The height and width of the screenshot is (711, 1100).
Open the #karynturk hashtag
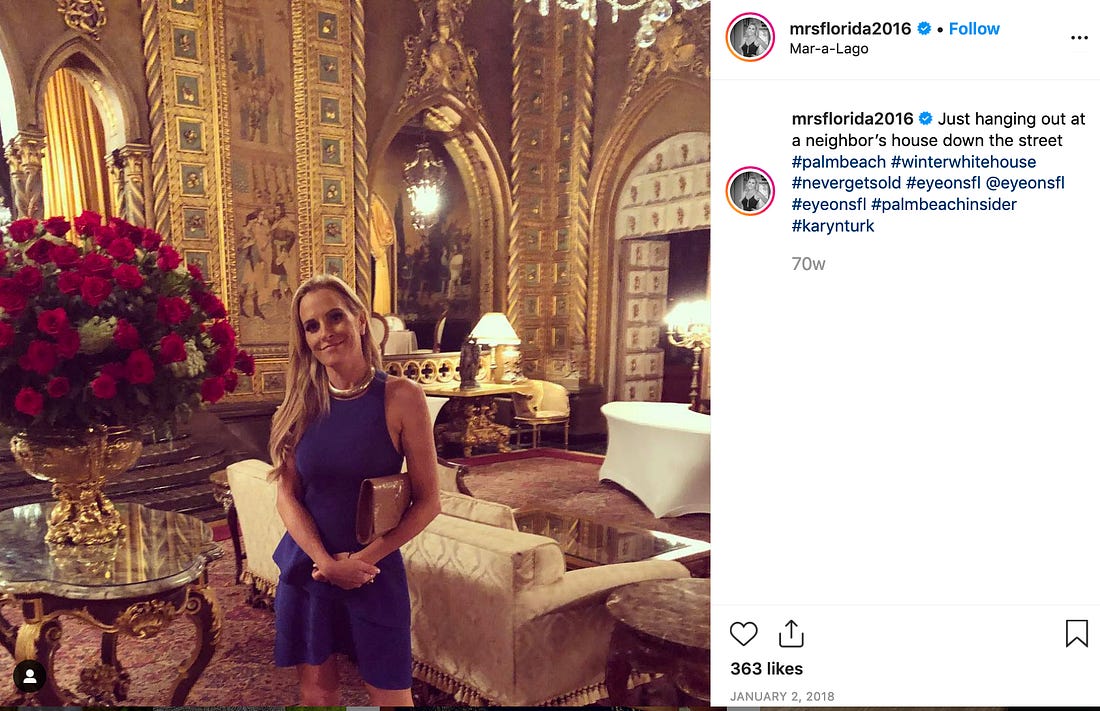click(x=833, y=226)
